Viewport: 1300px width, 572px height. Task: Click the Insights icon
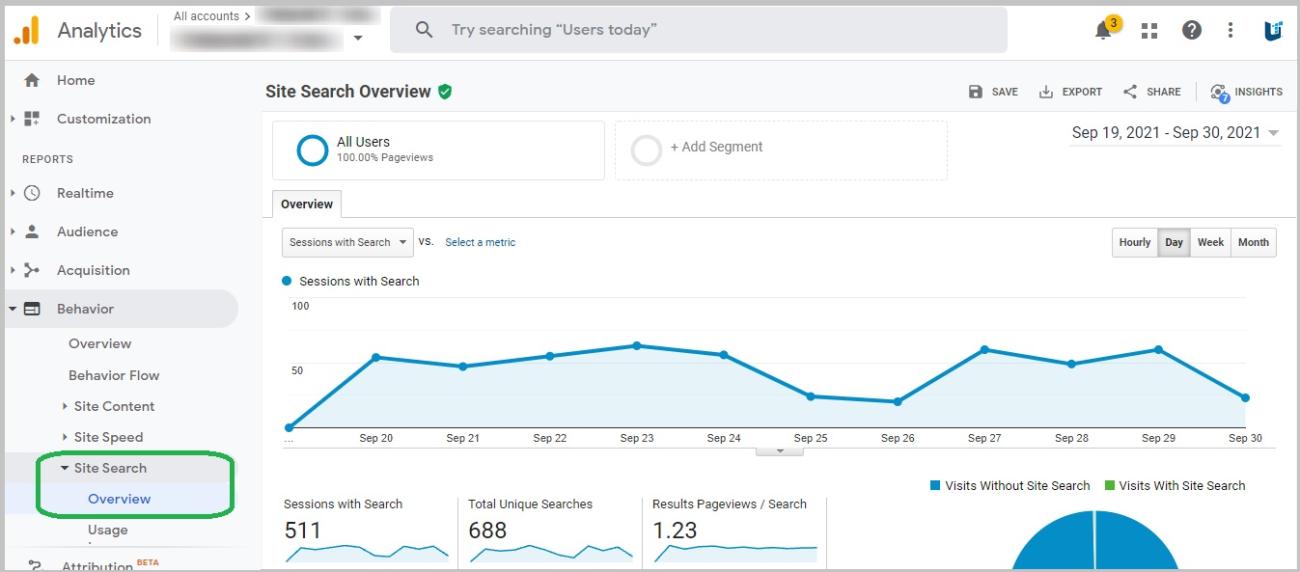click(1219, 92)
